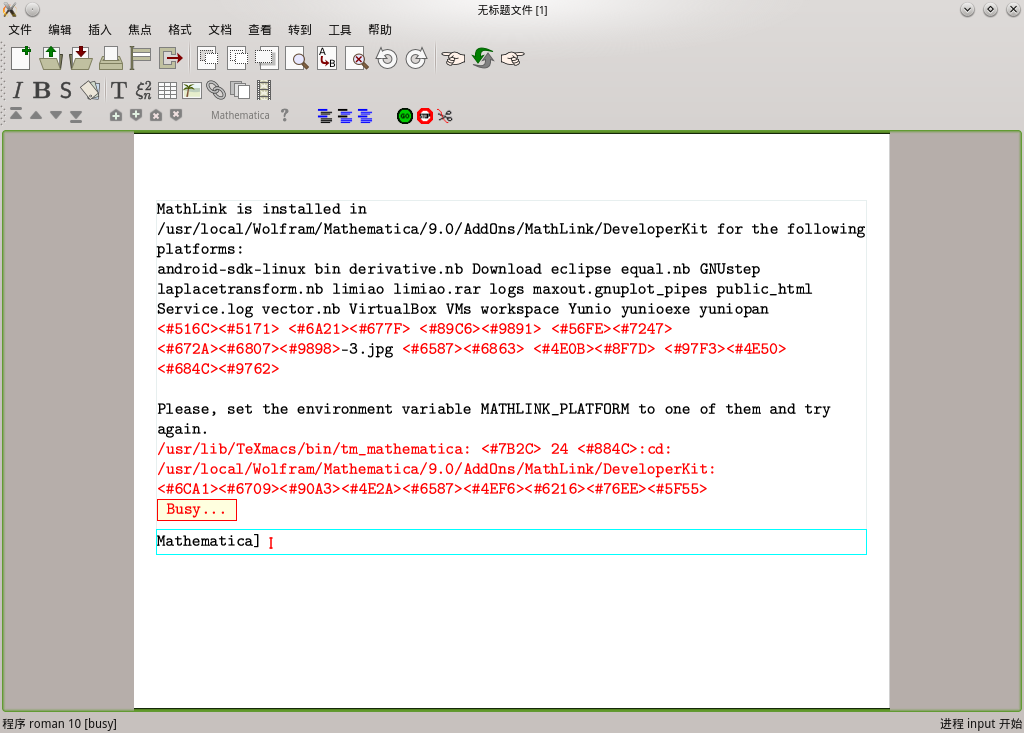Move to the next field with down triangle
1024x733 pixels.
click(x=56, y=115)
